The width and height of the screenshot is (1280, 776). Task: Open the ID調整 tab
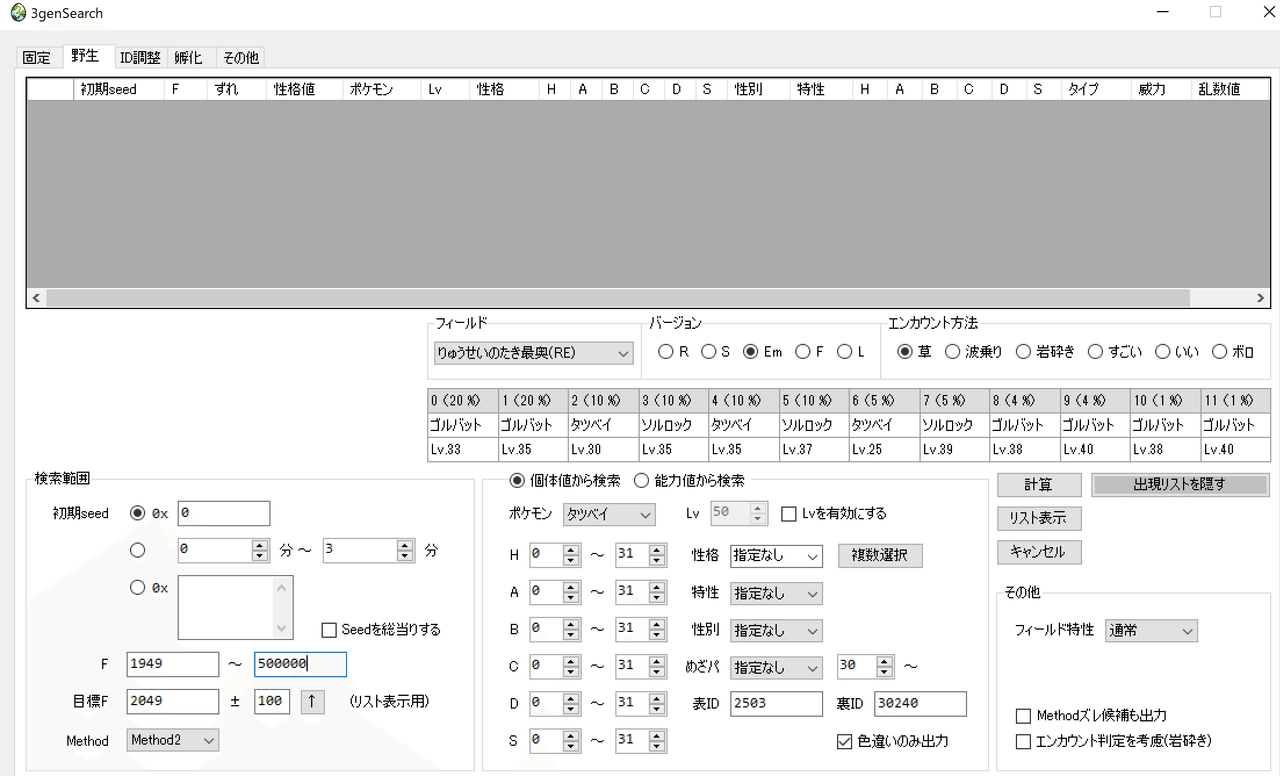click(x=140, y=57)
